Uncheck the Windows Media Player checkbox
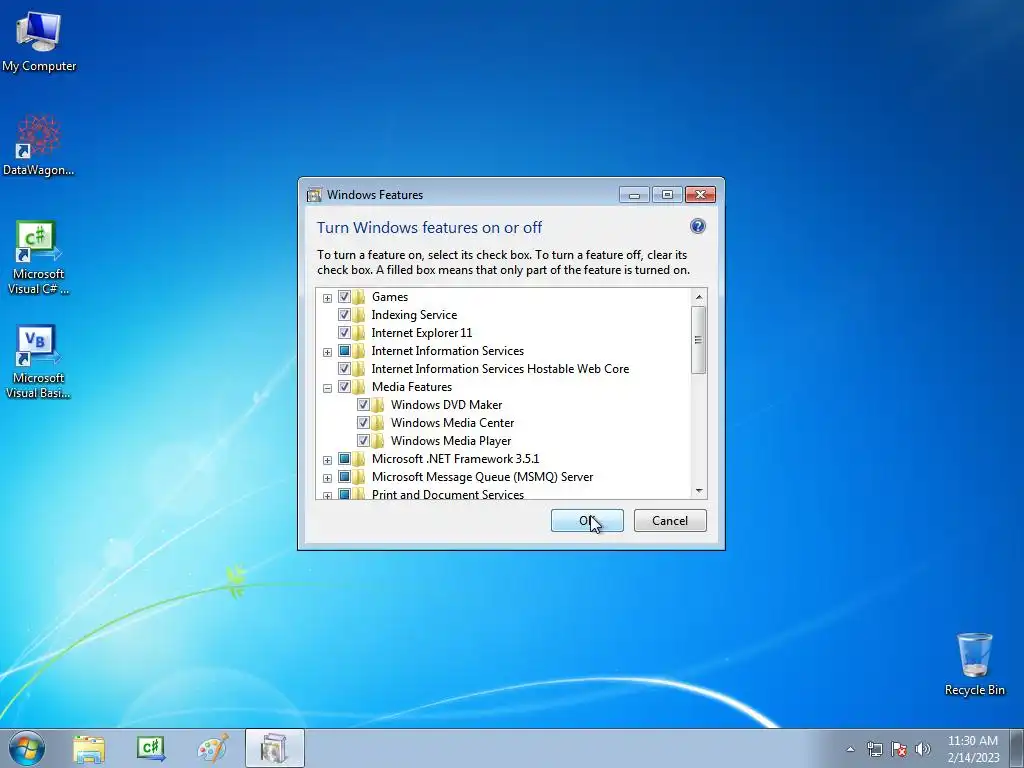This screenshot has width=1024, height=768. tap(363, 441)
